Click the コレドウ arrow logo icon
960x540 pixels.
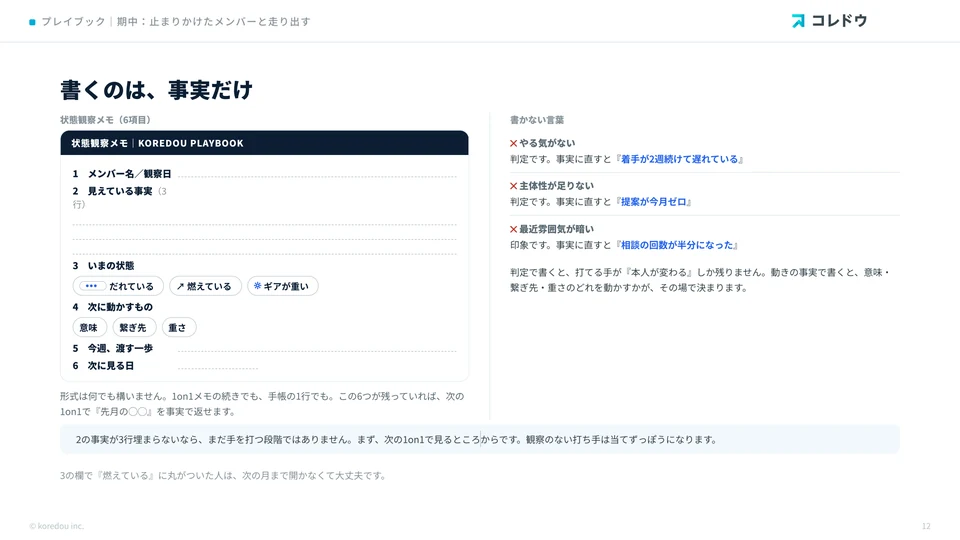tap(798, 21)
